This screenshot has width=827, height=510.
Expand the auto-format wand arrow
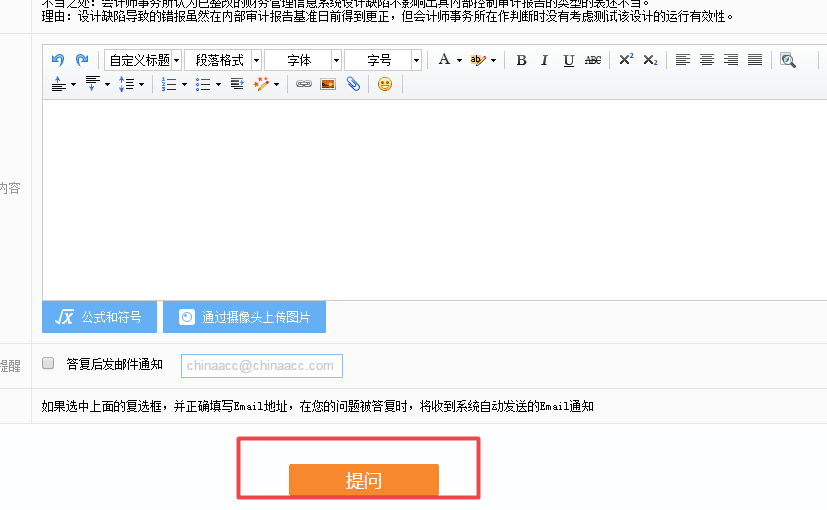(x=276, y=84)
